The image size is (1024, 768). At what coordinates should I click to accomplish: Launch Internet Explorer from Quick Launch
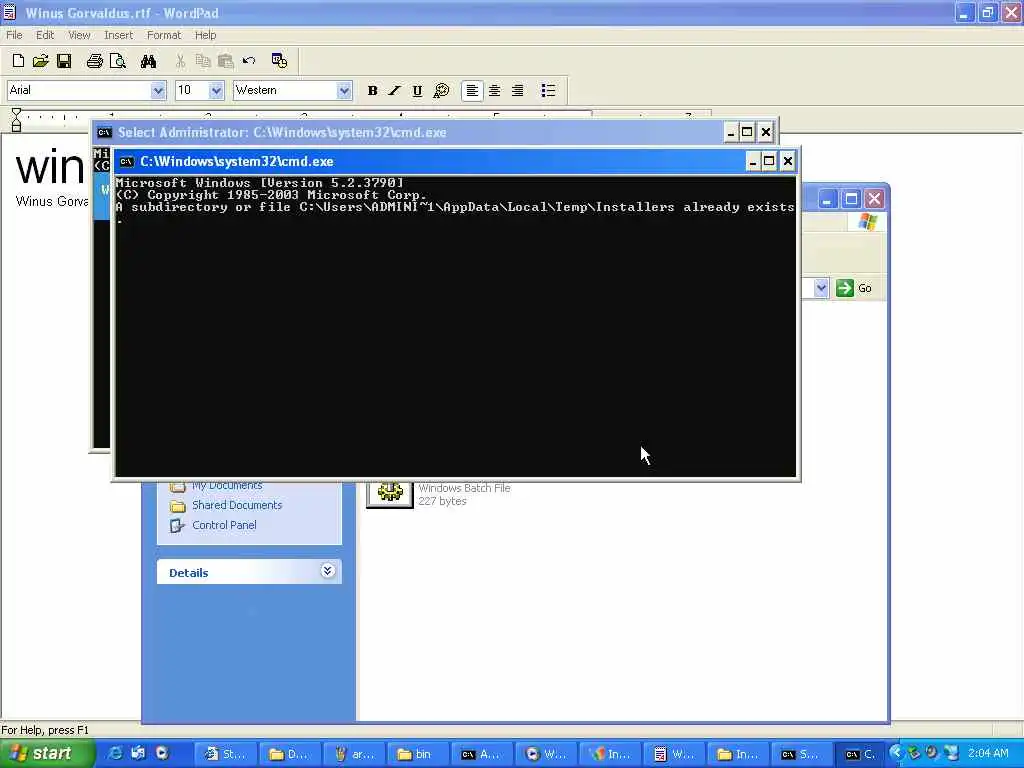116,754
